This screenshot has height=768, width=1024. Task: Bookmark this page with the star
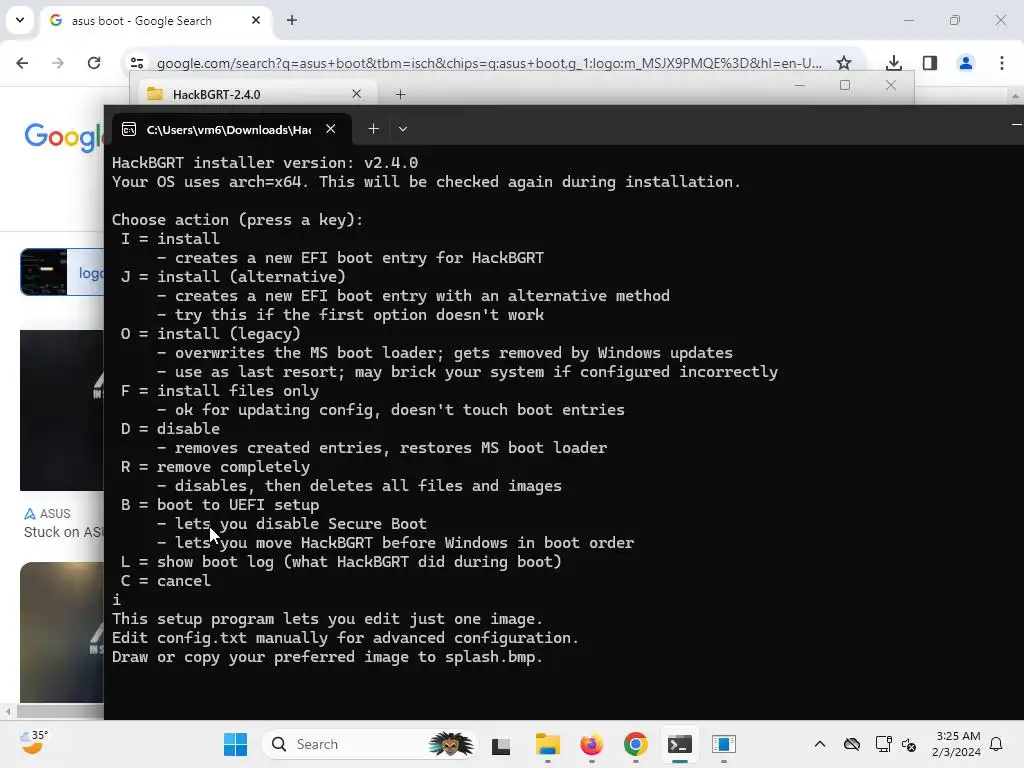point(844,63)
